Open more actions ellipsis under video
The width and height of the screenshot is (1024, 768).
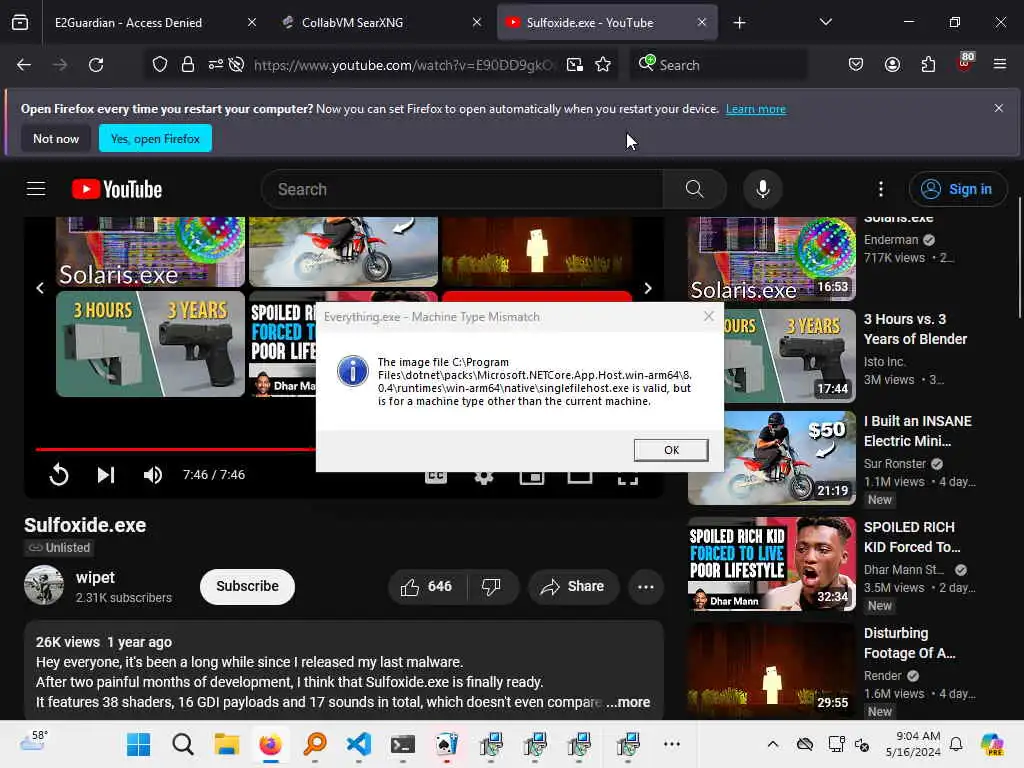(646, 586)
